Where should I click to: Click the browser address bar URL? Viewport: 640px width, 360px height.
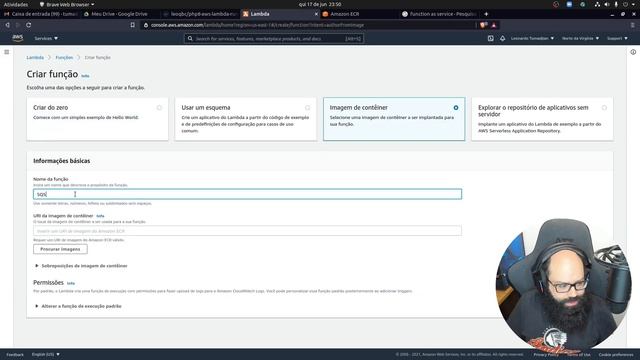[x=257, y=25]
